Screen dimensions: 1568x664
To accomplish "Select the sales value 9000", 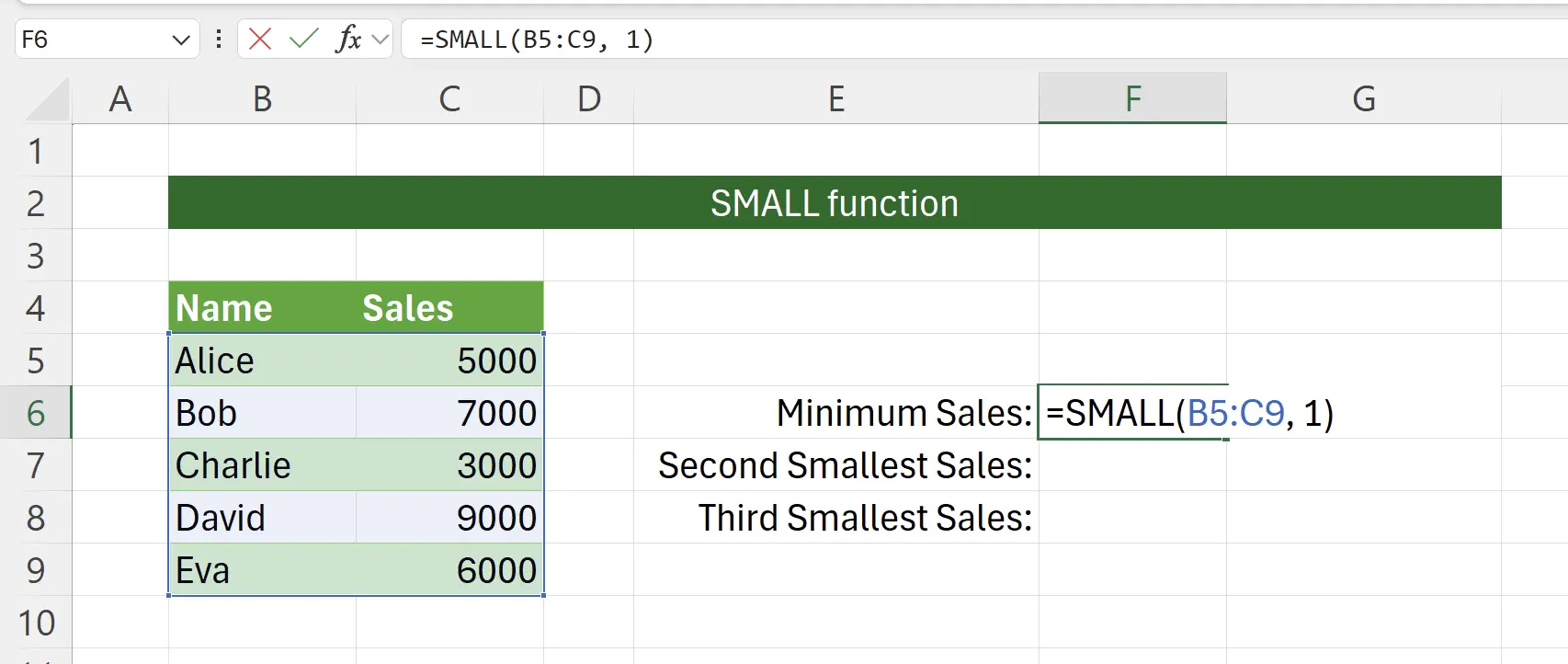I will [x=449, y=518].
